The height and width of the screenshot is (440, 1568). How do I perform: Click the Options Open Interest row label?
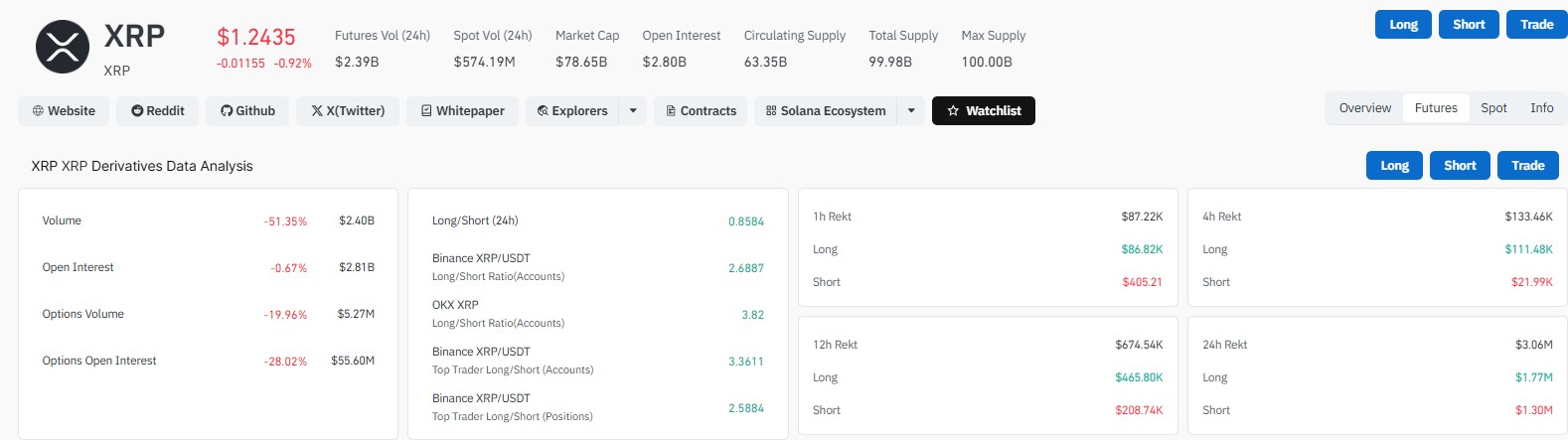pyautogui.click(x=99, y=361)
